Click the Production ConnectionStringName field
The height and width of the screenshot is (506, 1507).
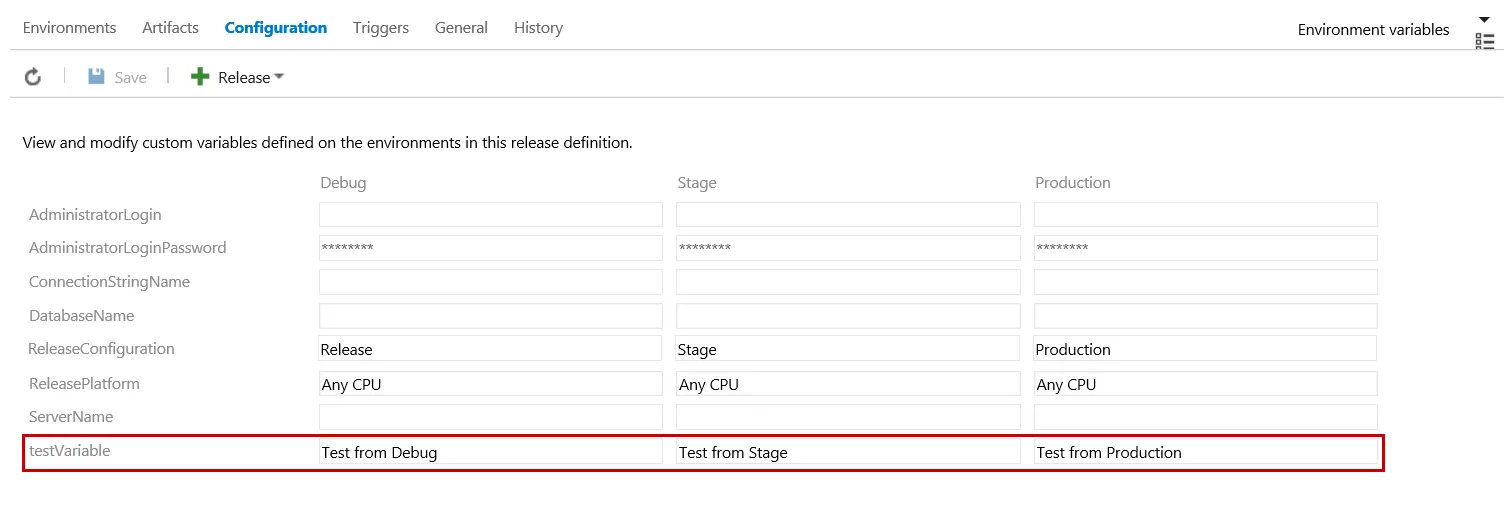pyautogui.click(x=1205, y=282)
